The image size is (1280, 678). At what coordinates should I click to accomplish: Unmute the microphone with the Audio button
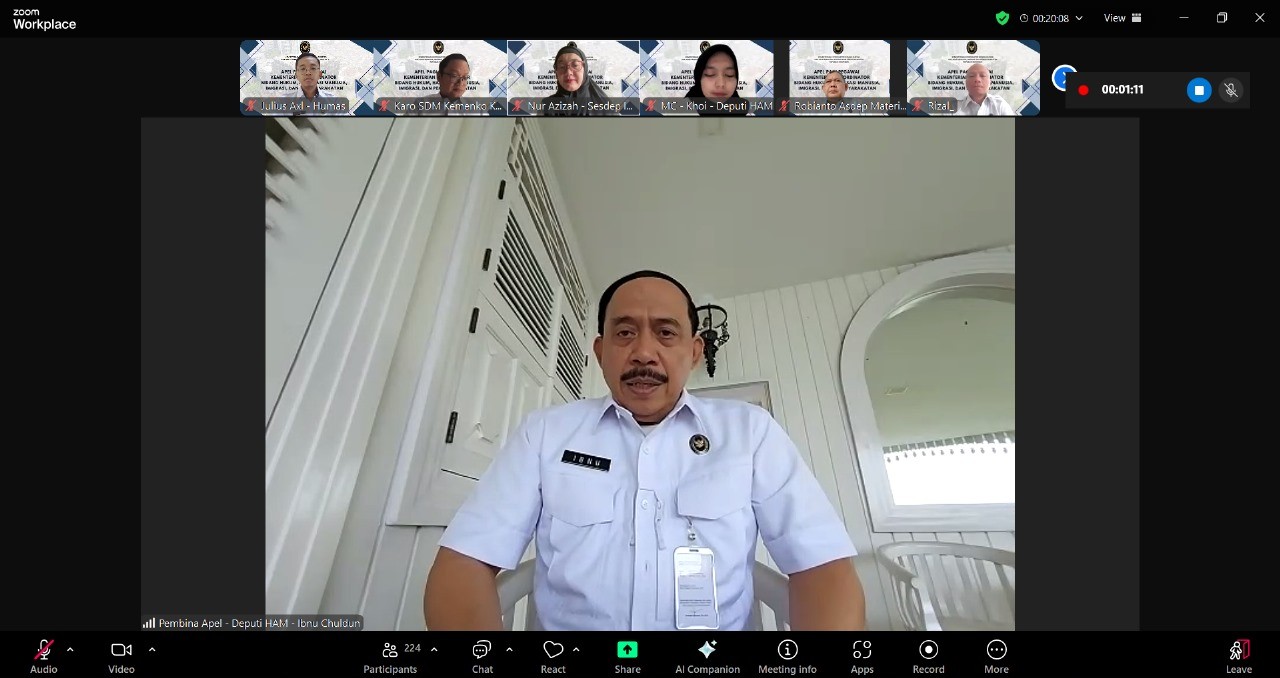pyautogui.click(x=43, y=651)
